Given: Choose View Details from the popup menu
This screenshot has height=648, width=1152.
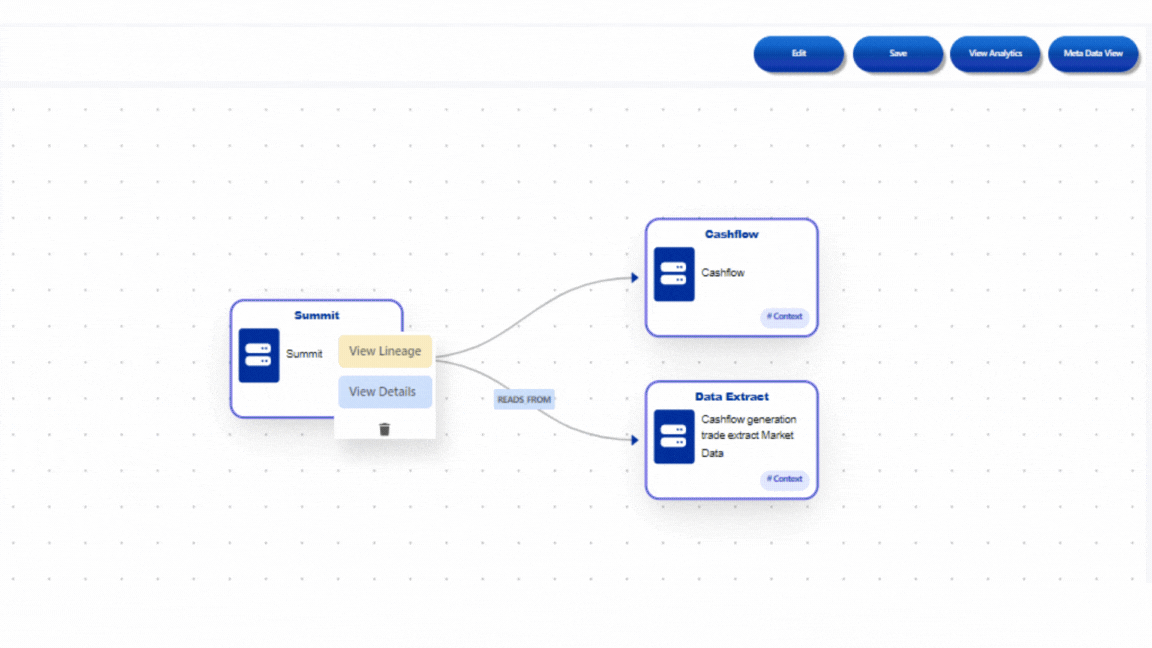Looking at the screenshot, I should [x=385, y=392].
